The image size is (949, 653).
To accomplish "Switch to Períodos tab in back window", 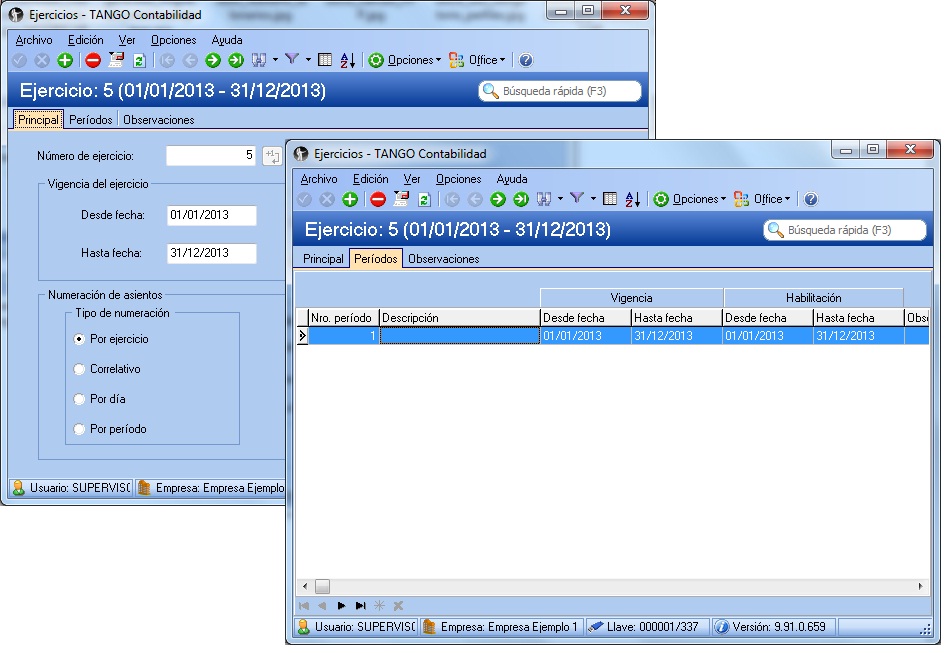I will click(91, 120).
